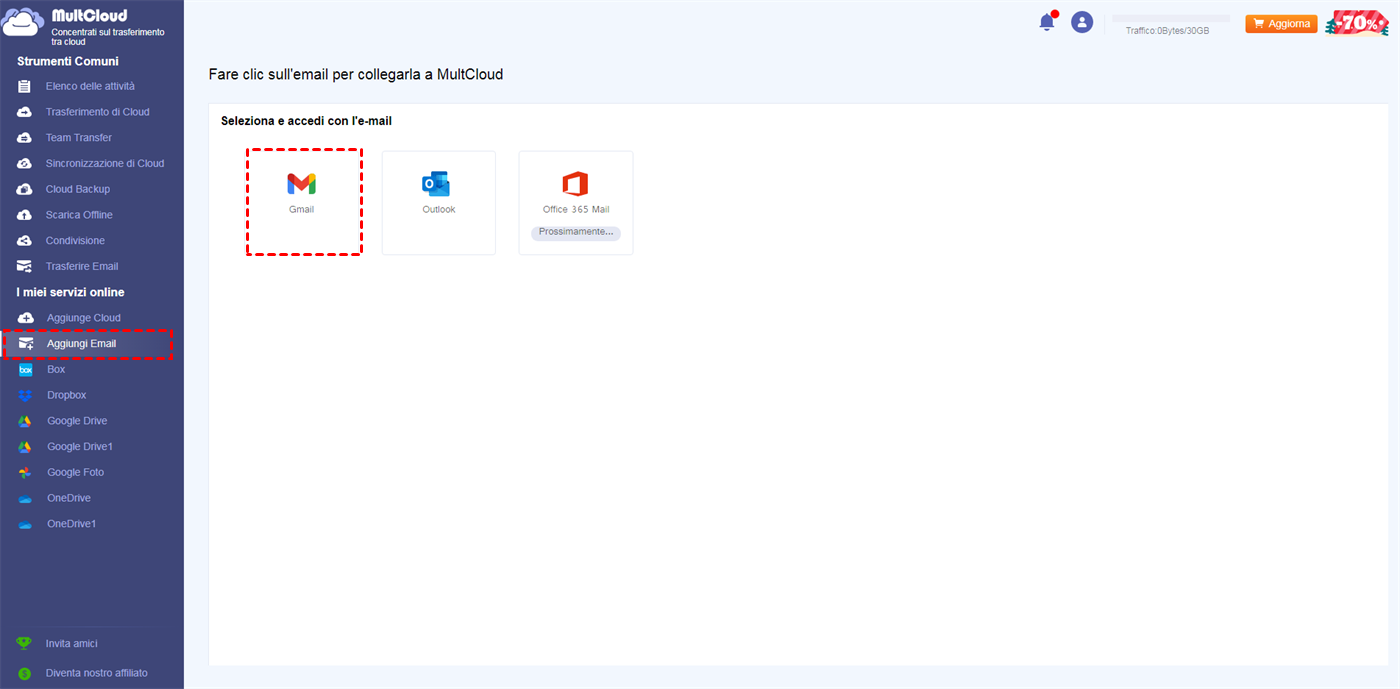Screen dimensions: 1400x689
Task: Click the Diventa nostro affiliato dollar icon
Action: click(x=25, y=674)
